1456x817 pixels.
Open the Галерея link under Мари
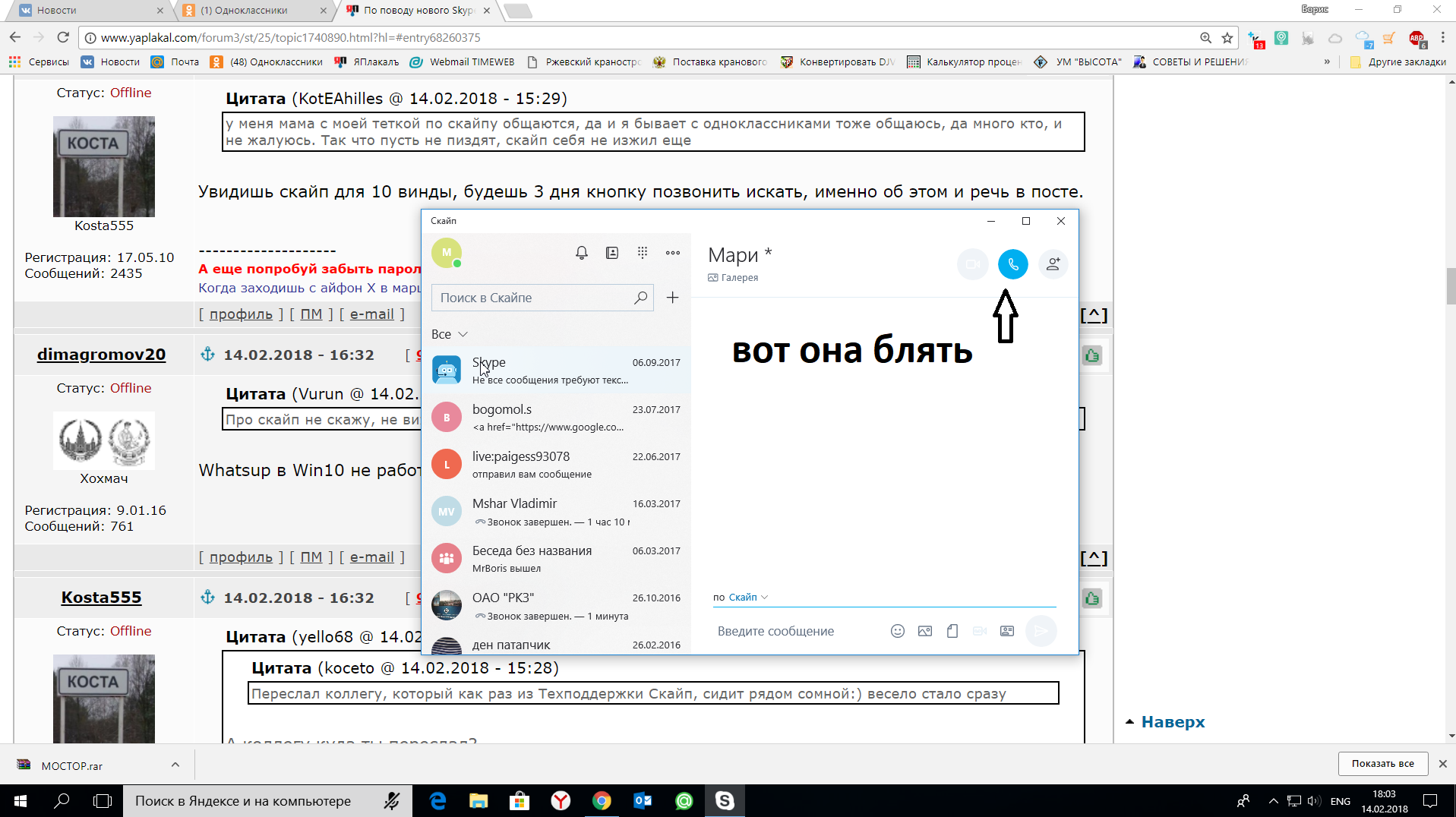click(733, 278)
